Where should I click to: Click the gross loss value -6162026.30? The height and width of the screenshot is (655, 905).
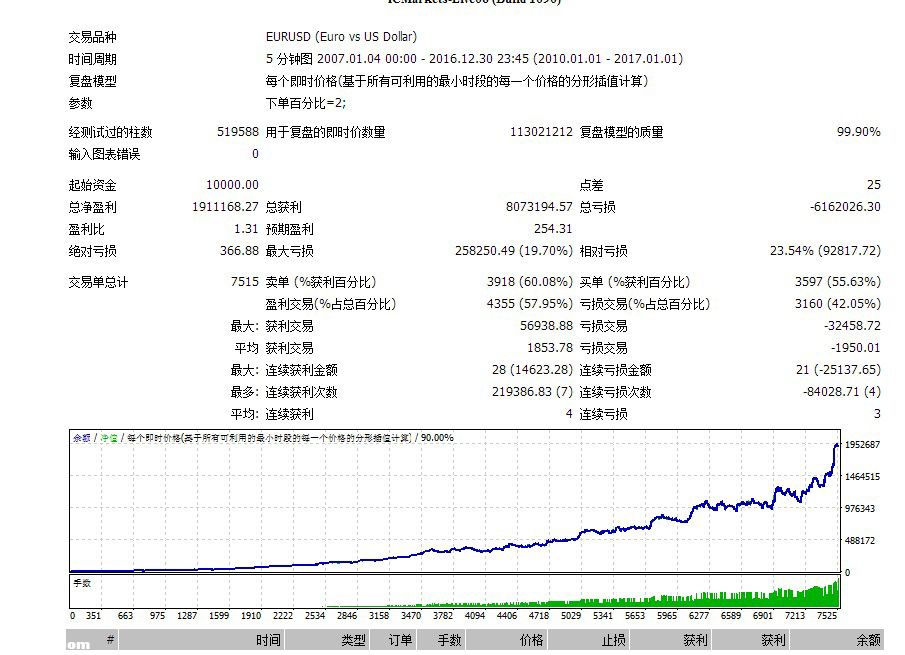[x=846, y=207]
